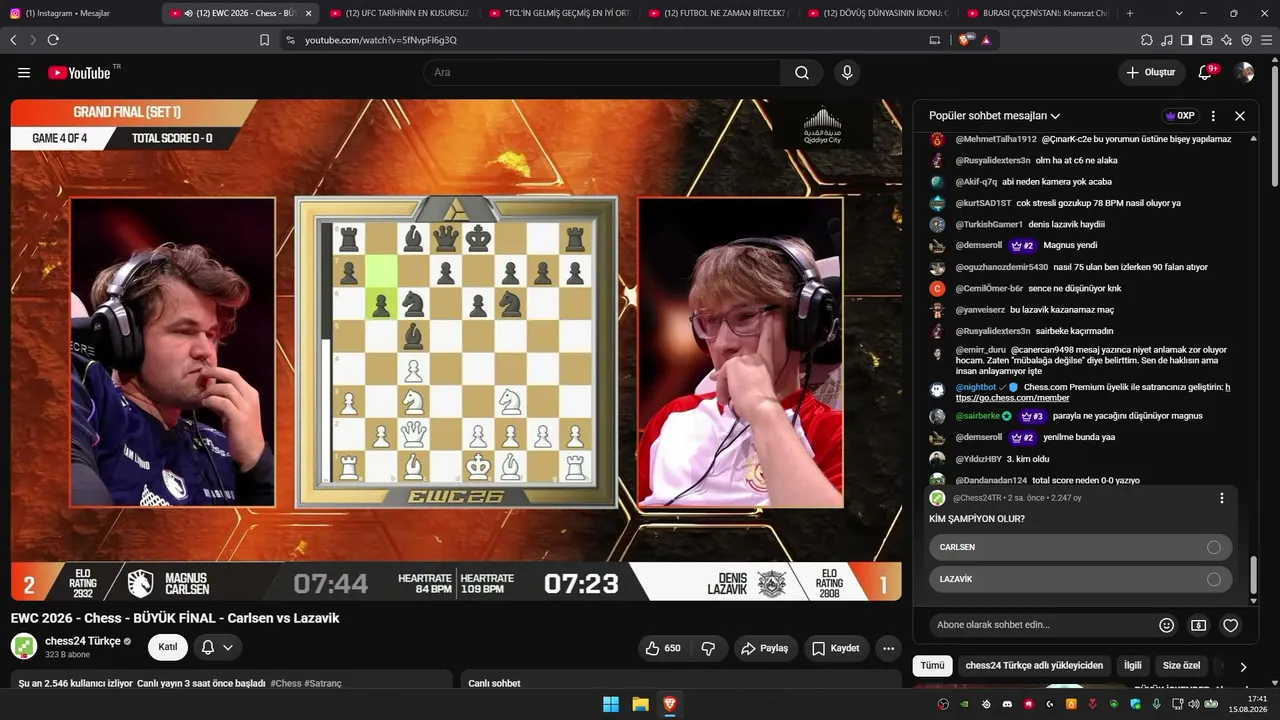Open the Brave Wallet icon
The height and width of the screenshot is (720, 1280).
click(1207, 40)
